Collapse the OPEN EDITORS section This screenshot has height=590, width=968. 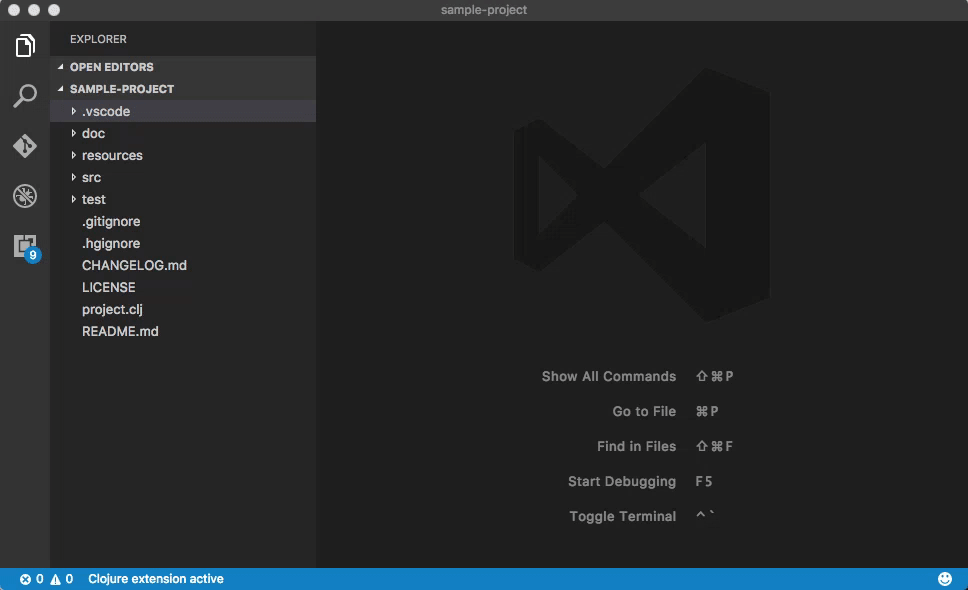click(60, 67)
